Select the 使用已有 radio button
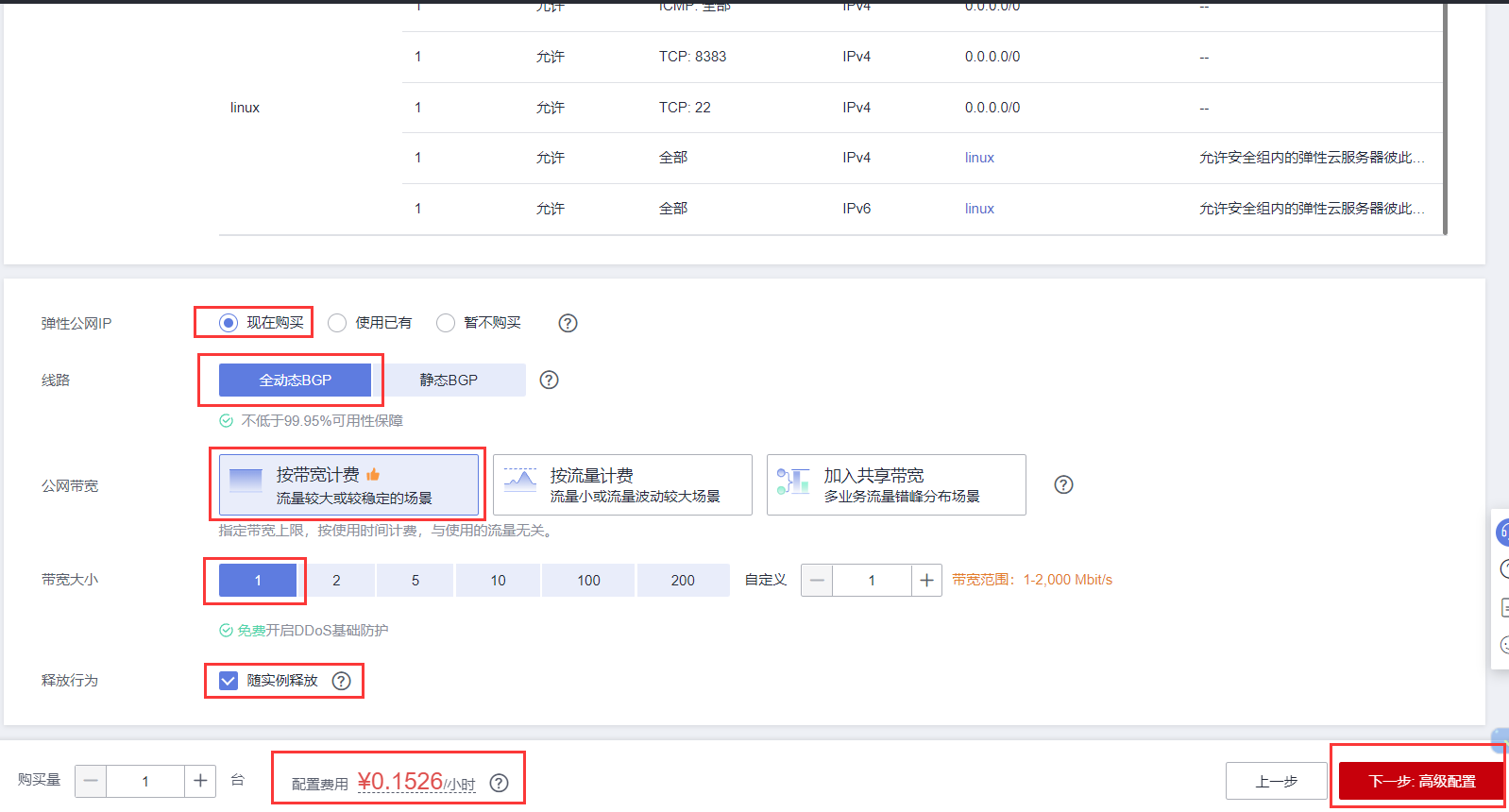Viewport: 1509px width, 812px height. click(337, 323)
